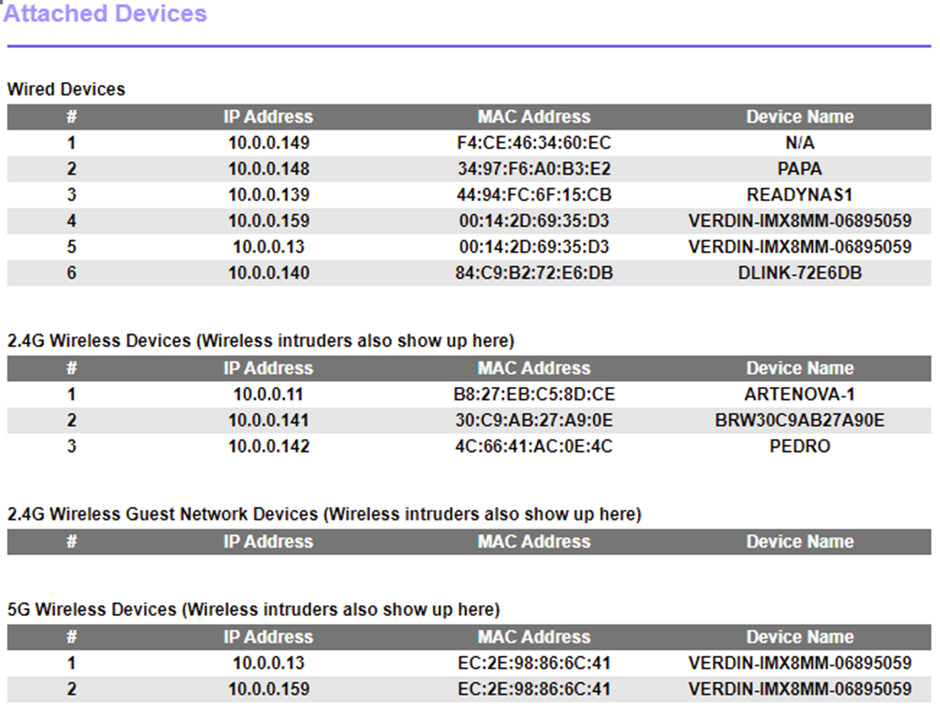Select the PAPA device name

(x=799, y=168)
